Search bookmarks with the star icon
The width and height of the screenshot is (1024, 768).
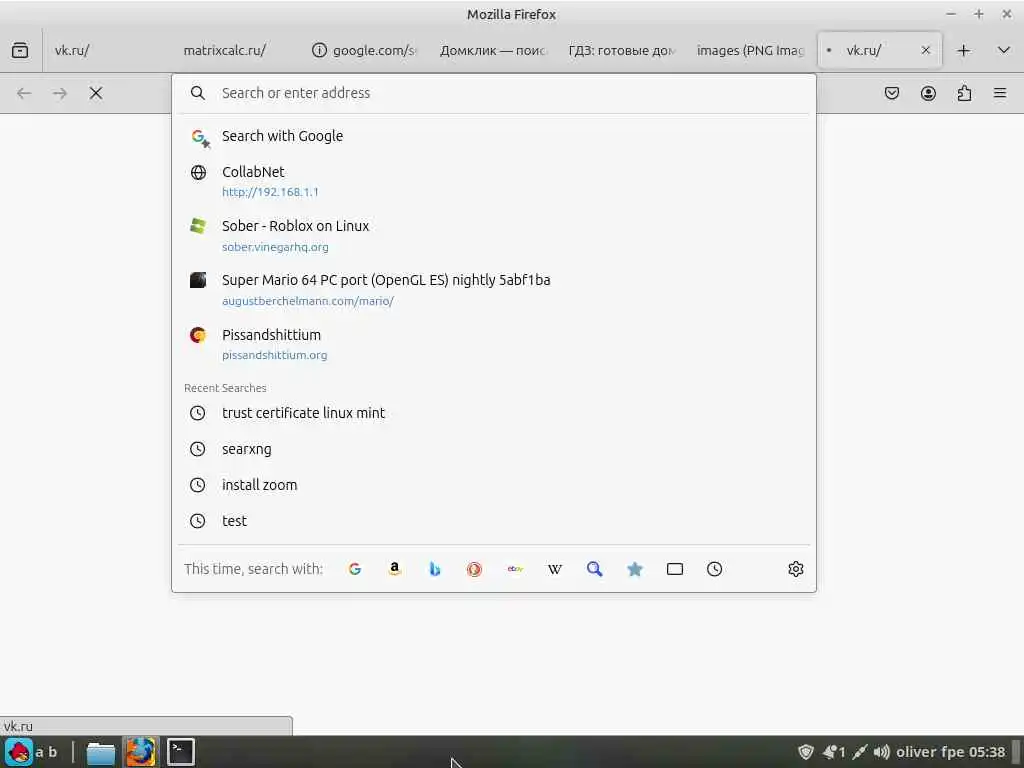[635, 569]
